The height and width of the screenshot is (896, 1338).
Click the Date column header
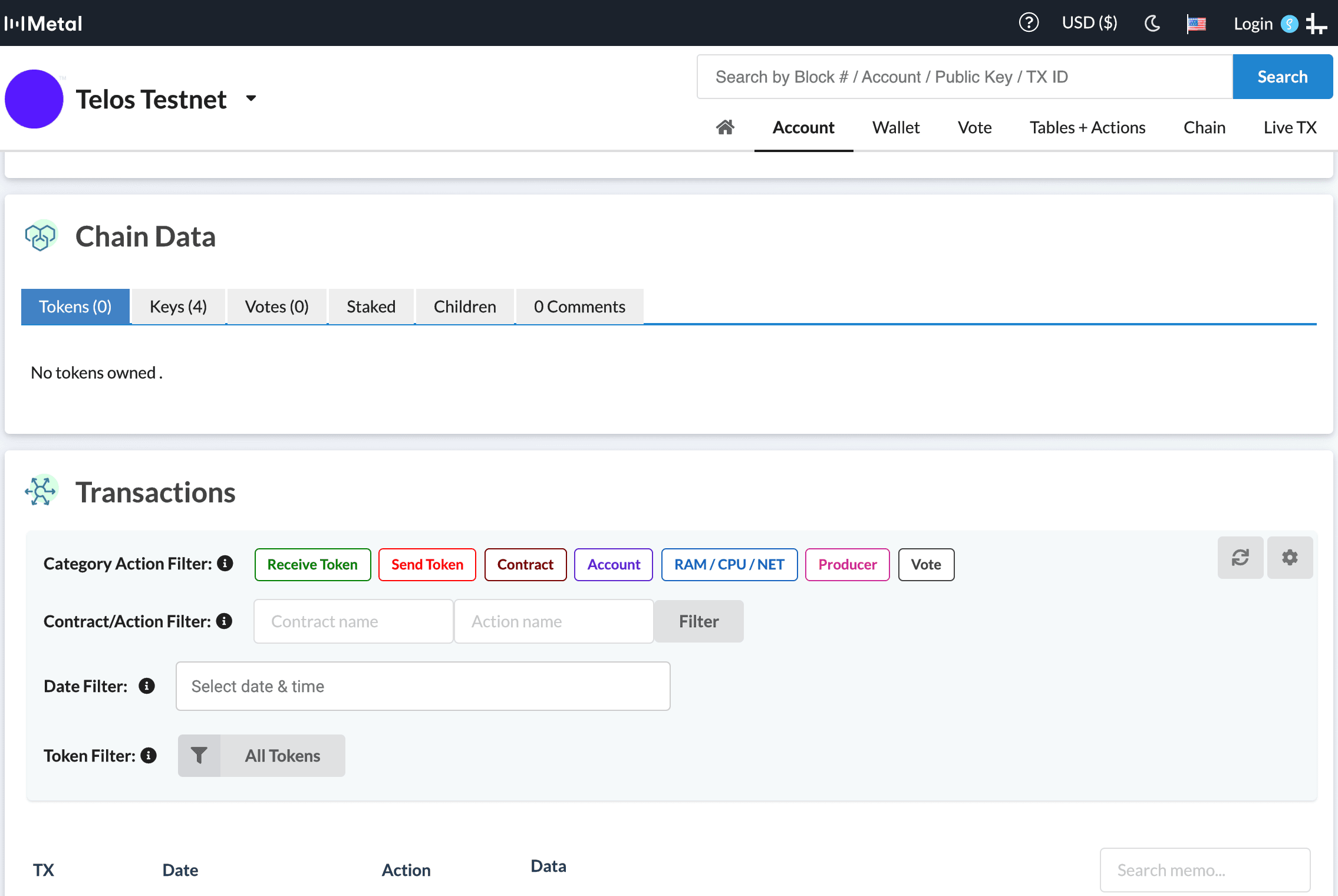pos(180,870)
